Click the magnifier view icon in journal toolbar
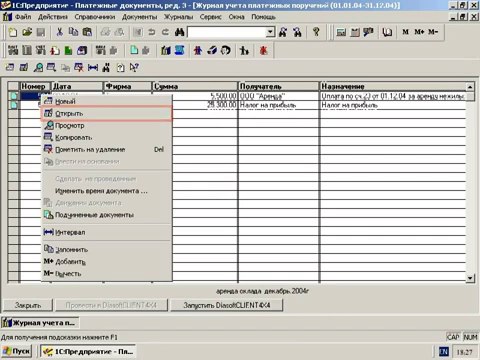 pyautogui.click(x=38, y=68)
